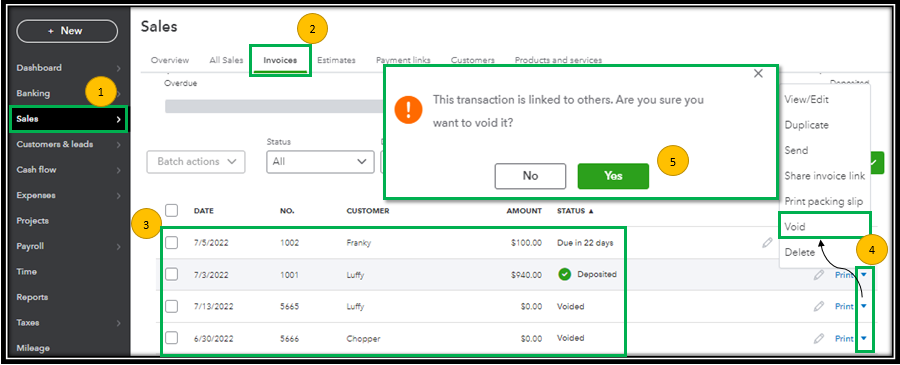Open action dropdown arrow for Chopper invoice
This screenshot has height=365, width=900.
click(x=863, y=339)
